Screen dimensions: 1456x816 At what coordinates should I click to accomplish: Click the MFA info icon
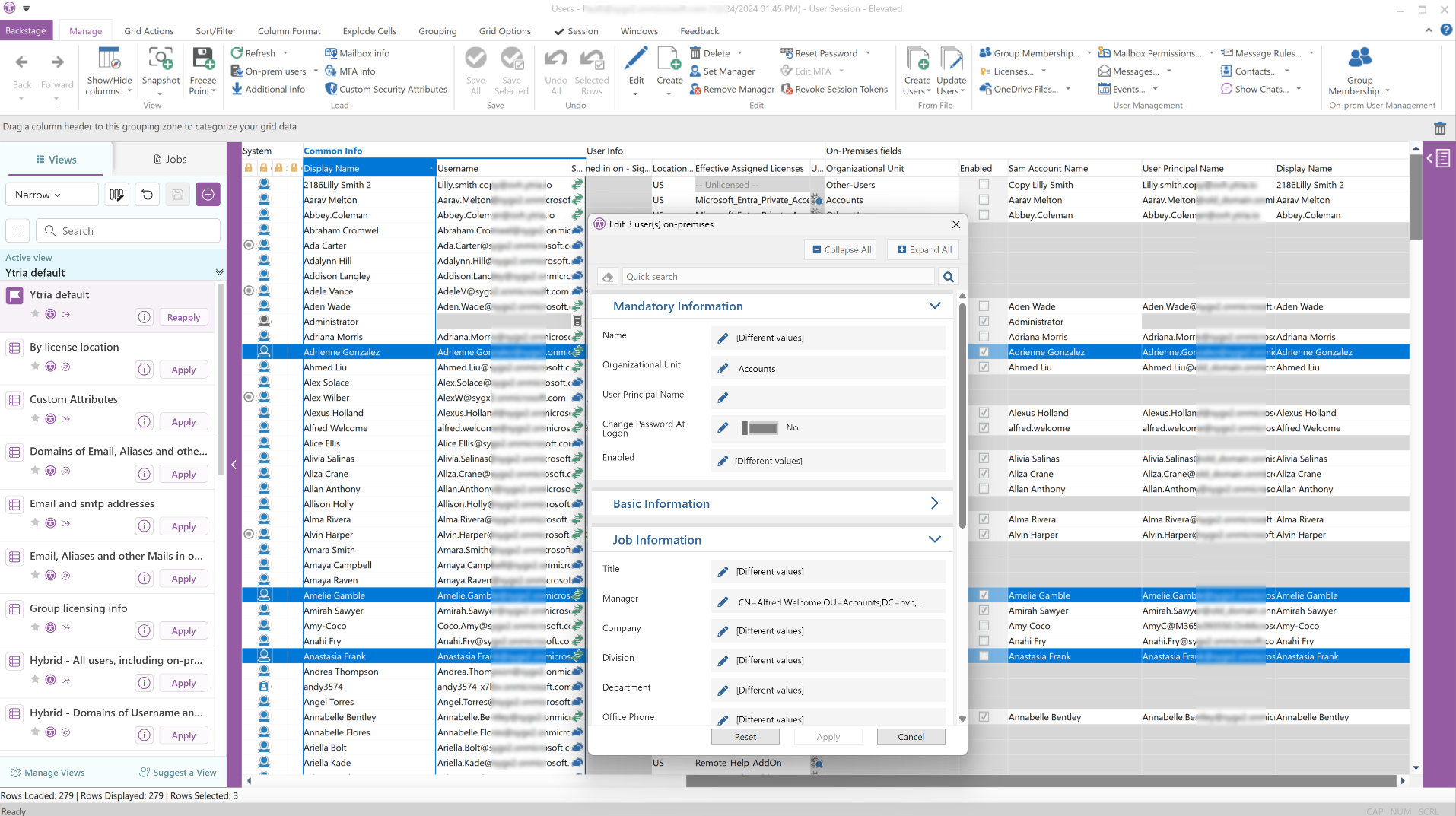pos(331,71)
